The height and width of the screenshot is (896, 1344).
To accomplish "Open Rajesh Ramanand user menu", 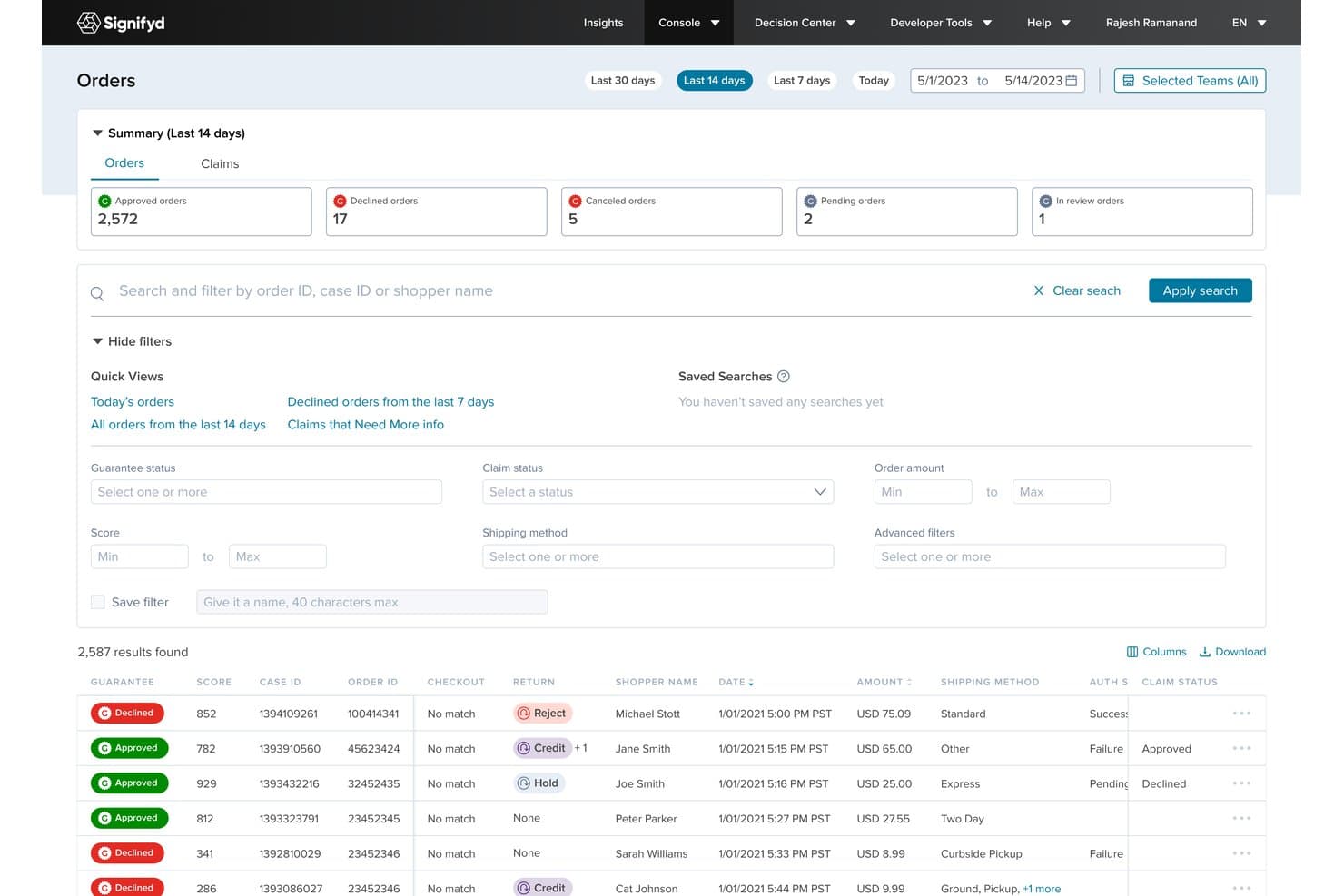I will [1151, 23].
